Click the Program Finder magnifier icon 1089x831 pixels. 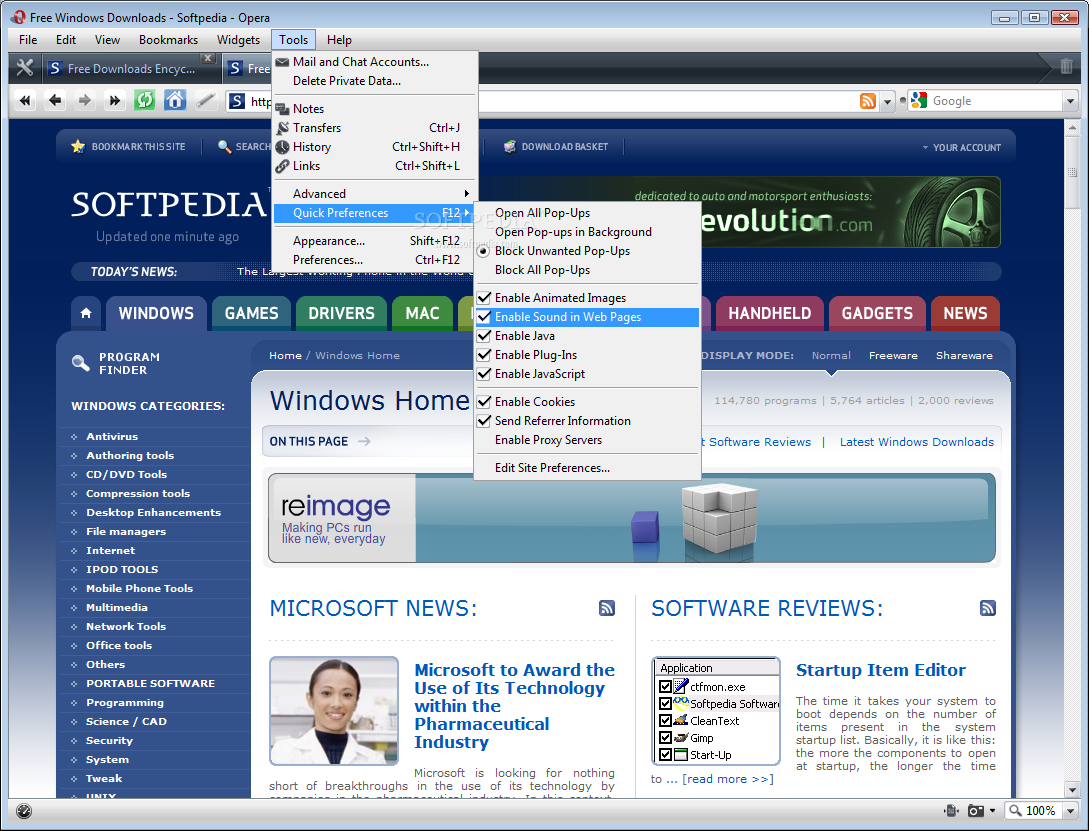click(81, 362)
